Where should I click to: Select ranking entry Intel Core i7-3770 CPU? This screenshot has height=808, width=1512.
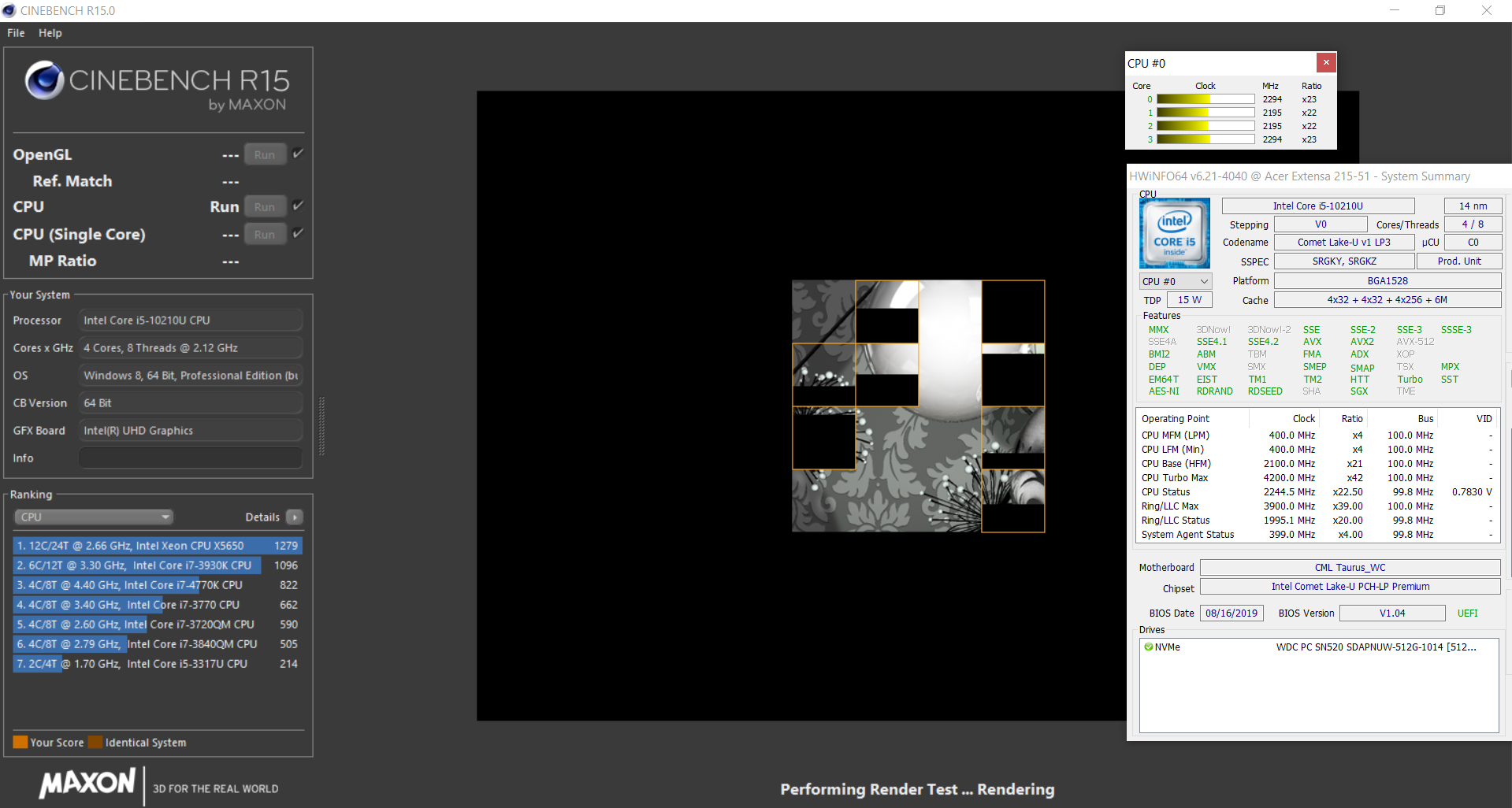click(x=158, y=605)
